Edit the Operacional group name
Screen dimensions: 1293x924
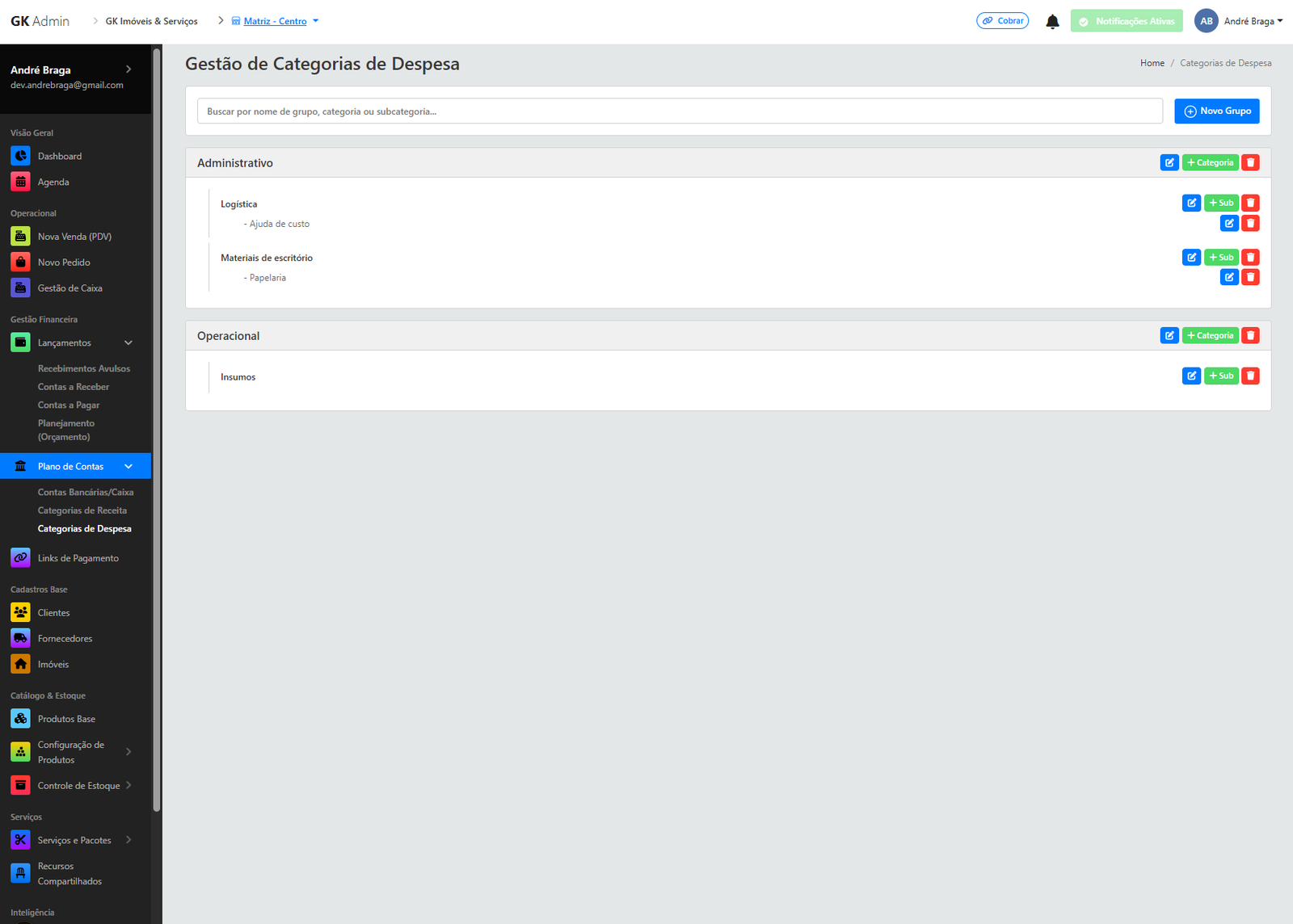(1169, 335)
